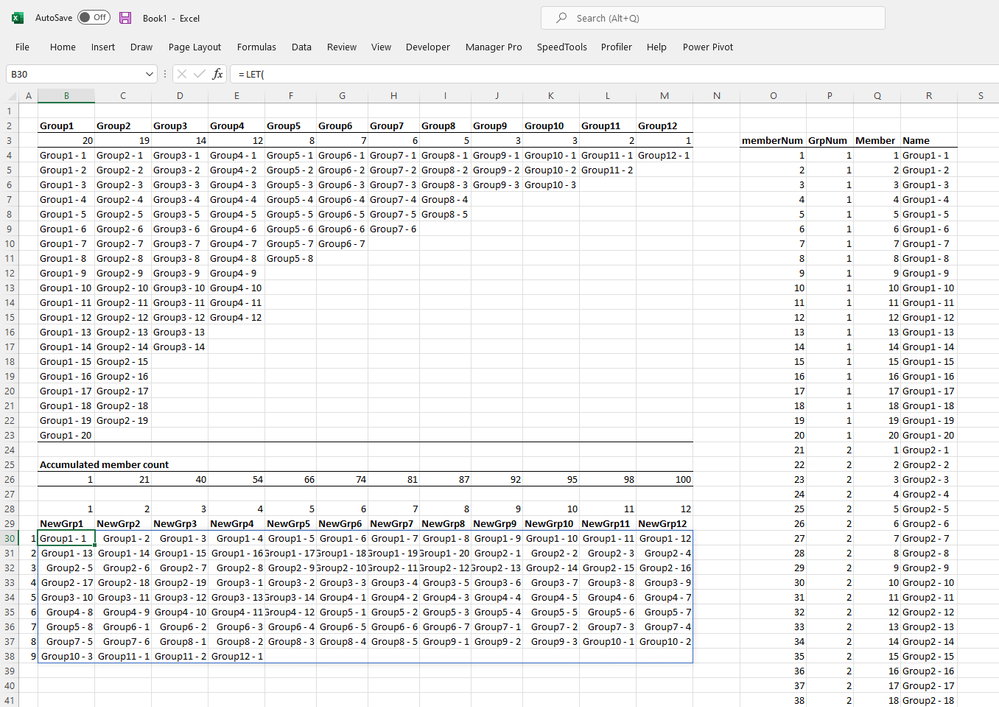Select Group10 - 3 cell in row 38
This screenshot has width=999, height=707.
click(66, 656)
